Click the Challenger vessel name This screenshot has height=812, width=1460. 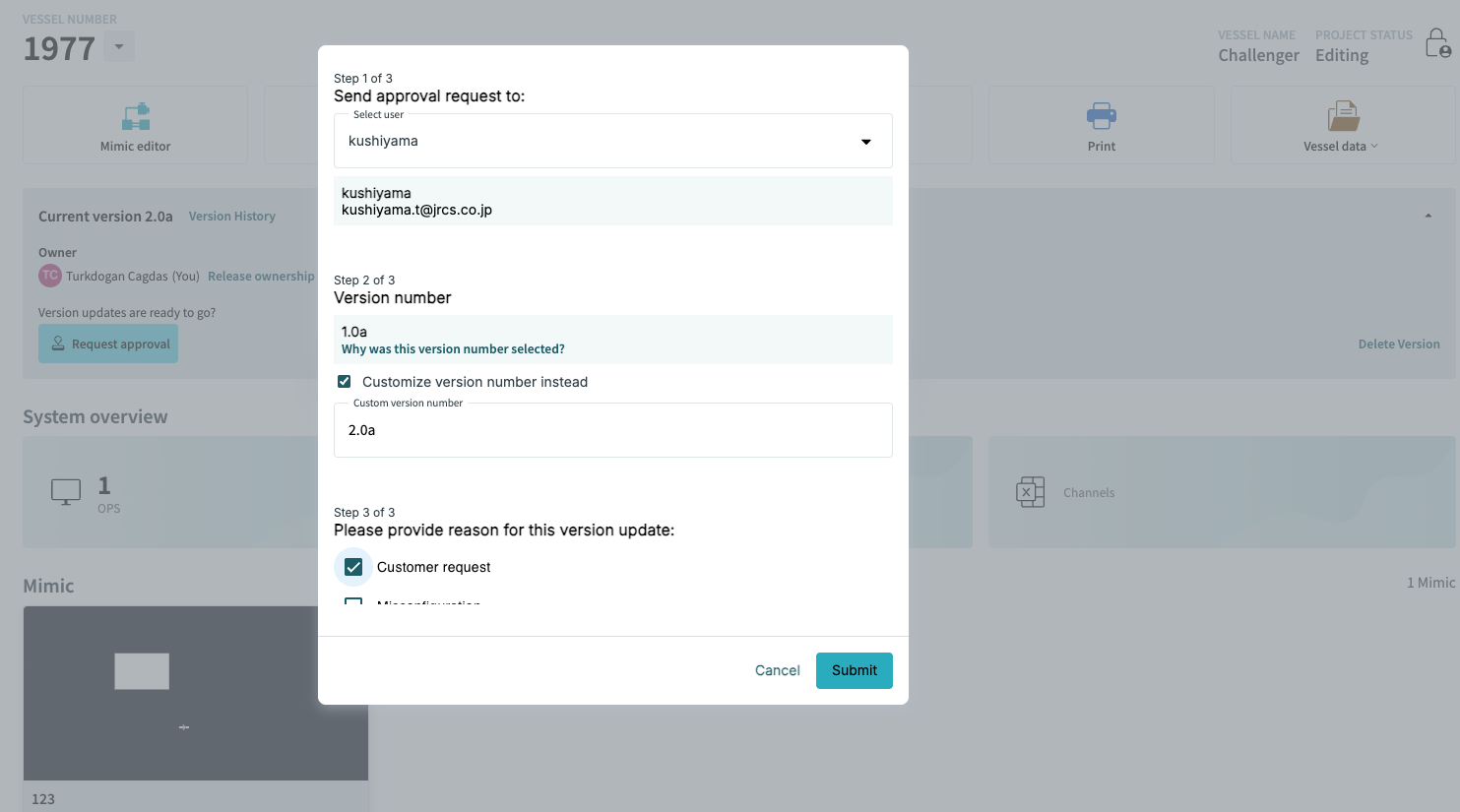tap(1258, 55)
